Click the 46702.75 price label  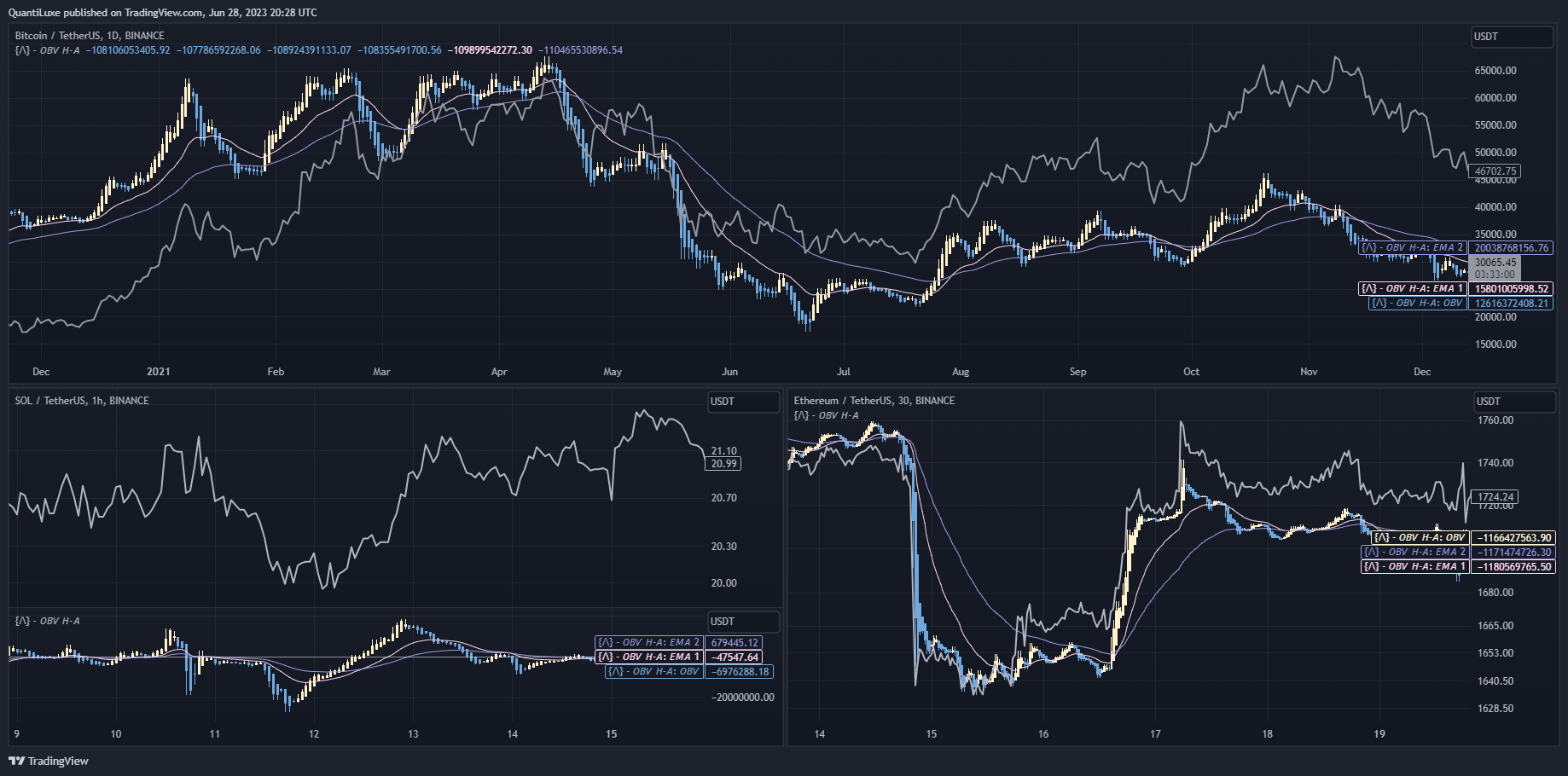click(x=1495, y=171)
